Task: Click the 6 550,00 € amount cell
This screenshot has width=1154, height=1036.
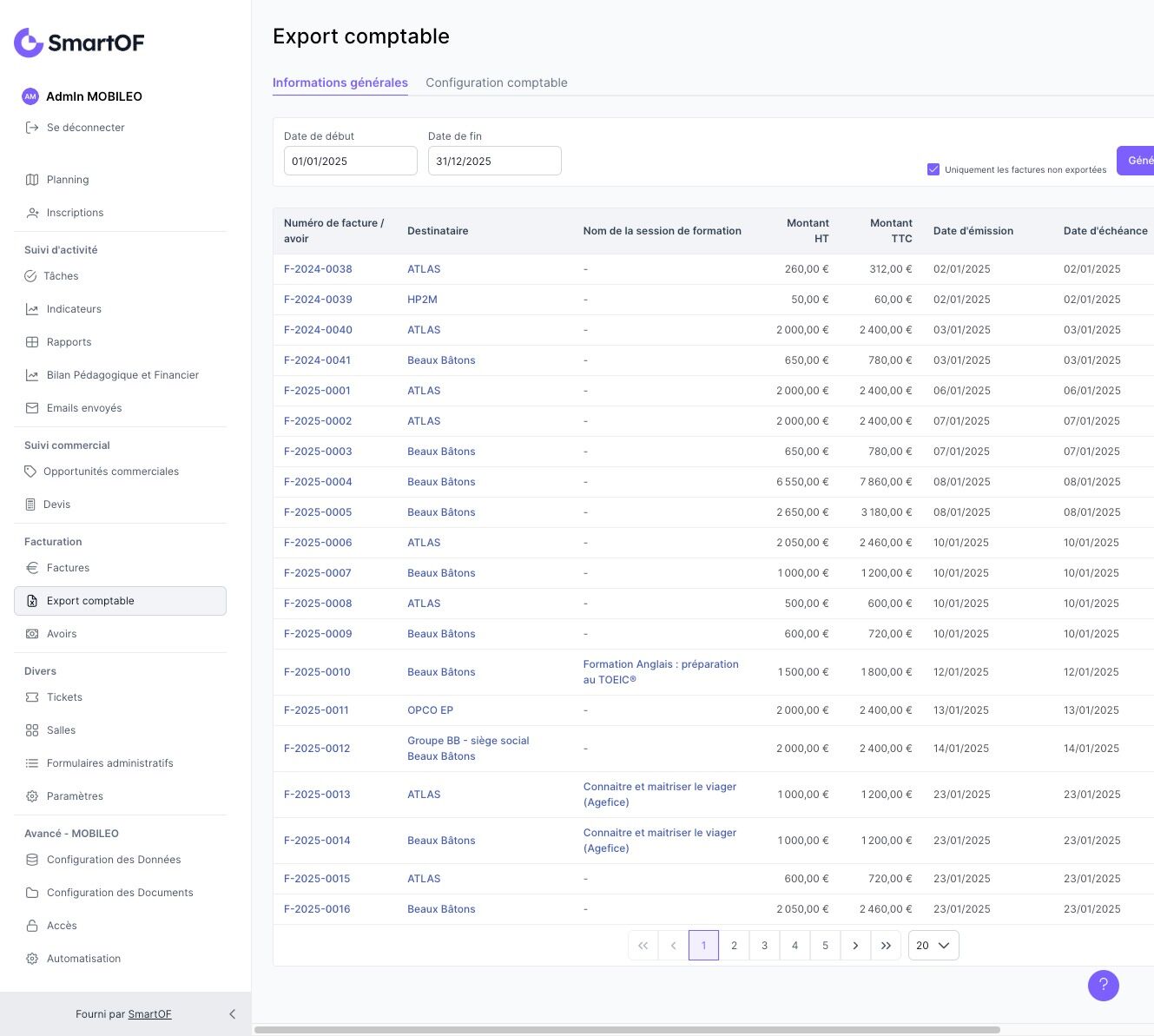Action: point(802,482)
